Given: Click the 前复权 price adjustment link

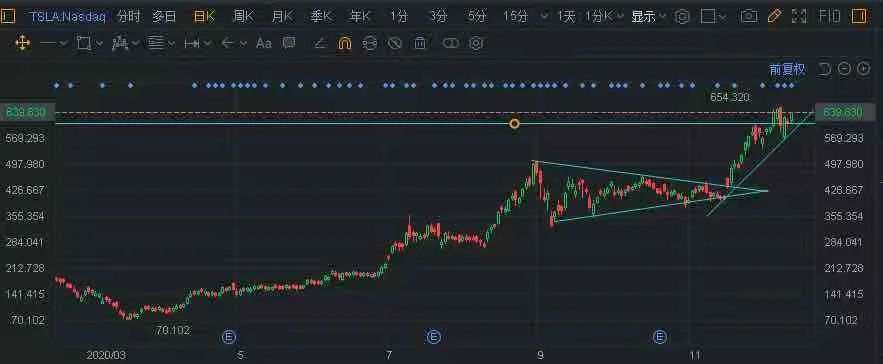Looking at the screenshot, I should [x=787, y=69].
